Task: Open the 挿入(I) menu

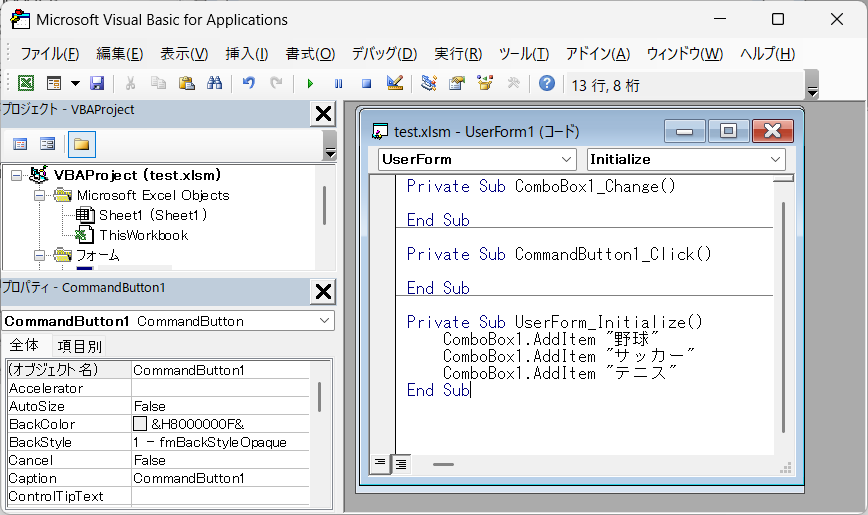Action: 247,54
